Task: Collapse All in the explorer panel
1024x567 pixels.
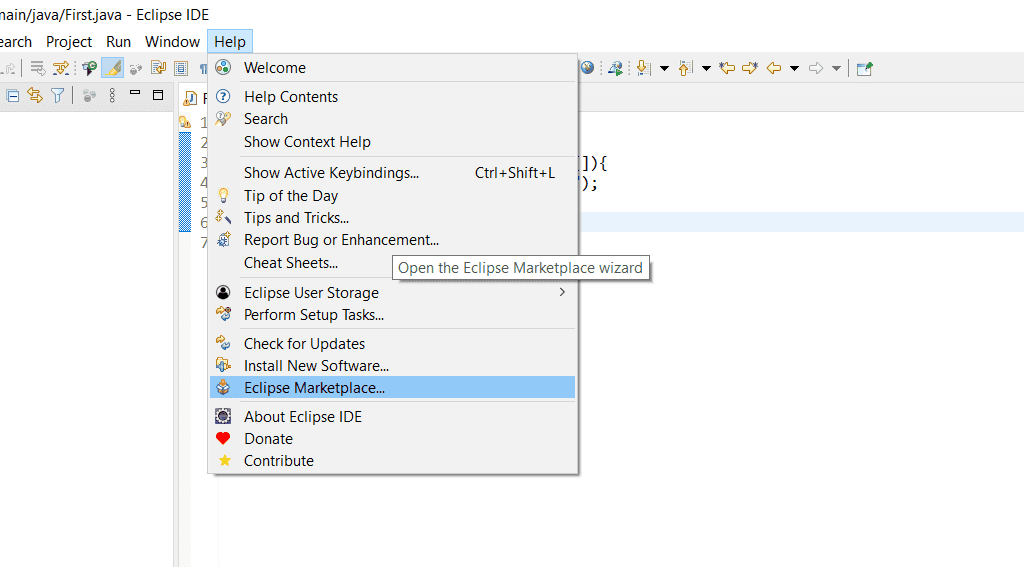Action: (x=12, y=96)
